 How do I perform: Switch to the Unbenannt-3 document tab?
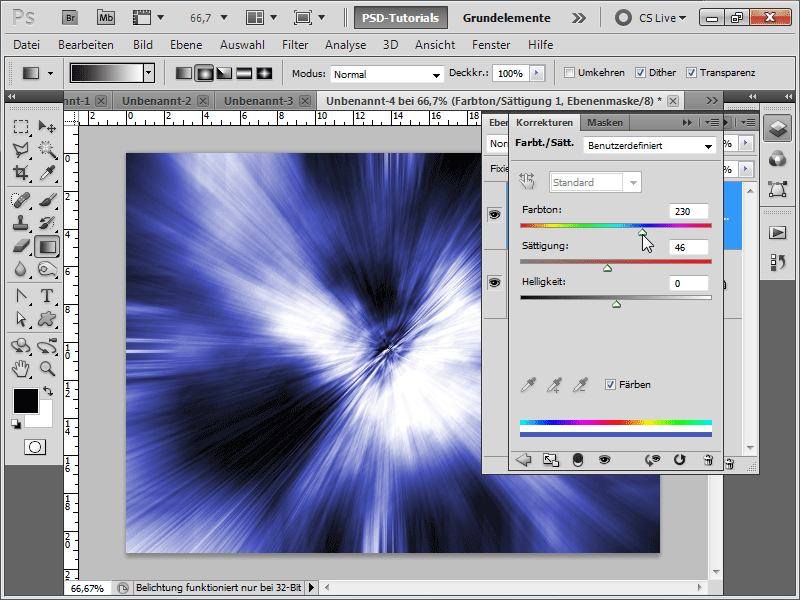pyautogui.click(x=258, y=101)
